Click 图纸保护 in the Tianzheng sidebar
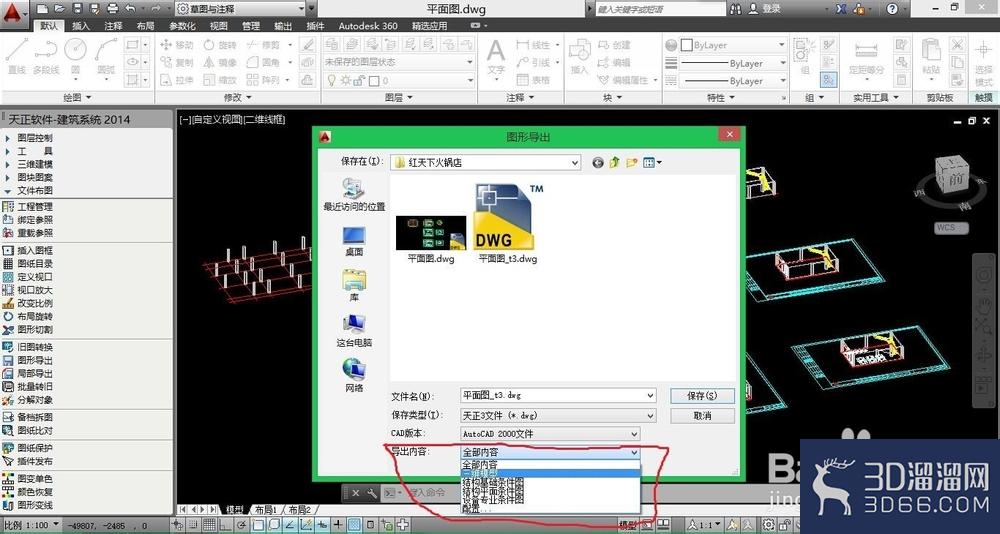The image size is (1000, 534). (28, 448)
